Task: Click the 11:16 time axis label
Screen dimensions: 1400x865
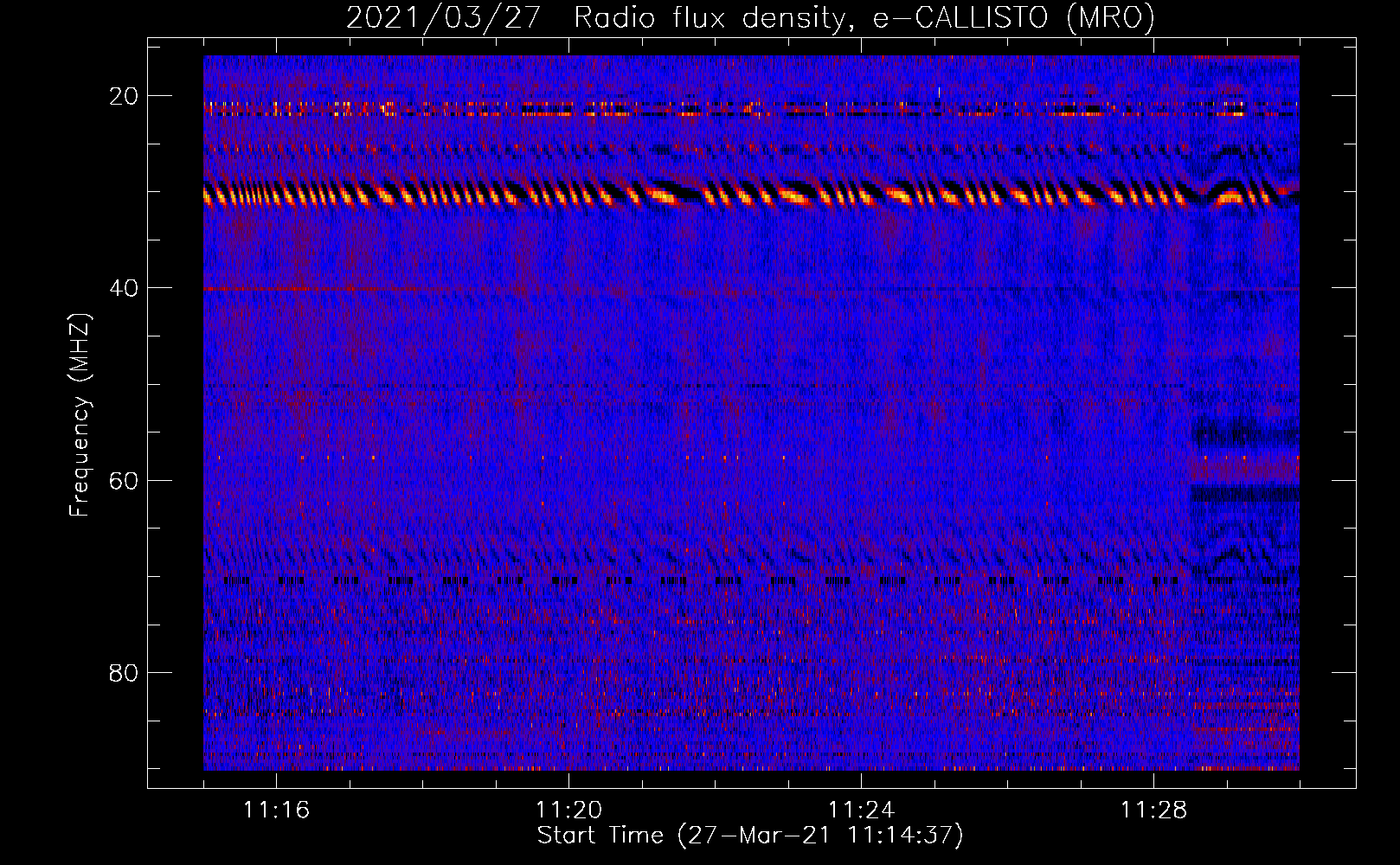Action: pyautogui.click(x=276, y=811)
